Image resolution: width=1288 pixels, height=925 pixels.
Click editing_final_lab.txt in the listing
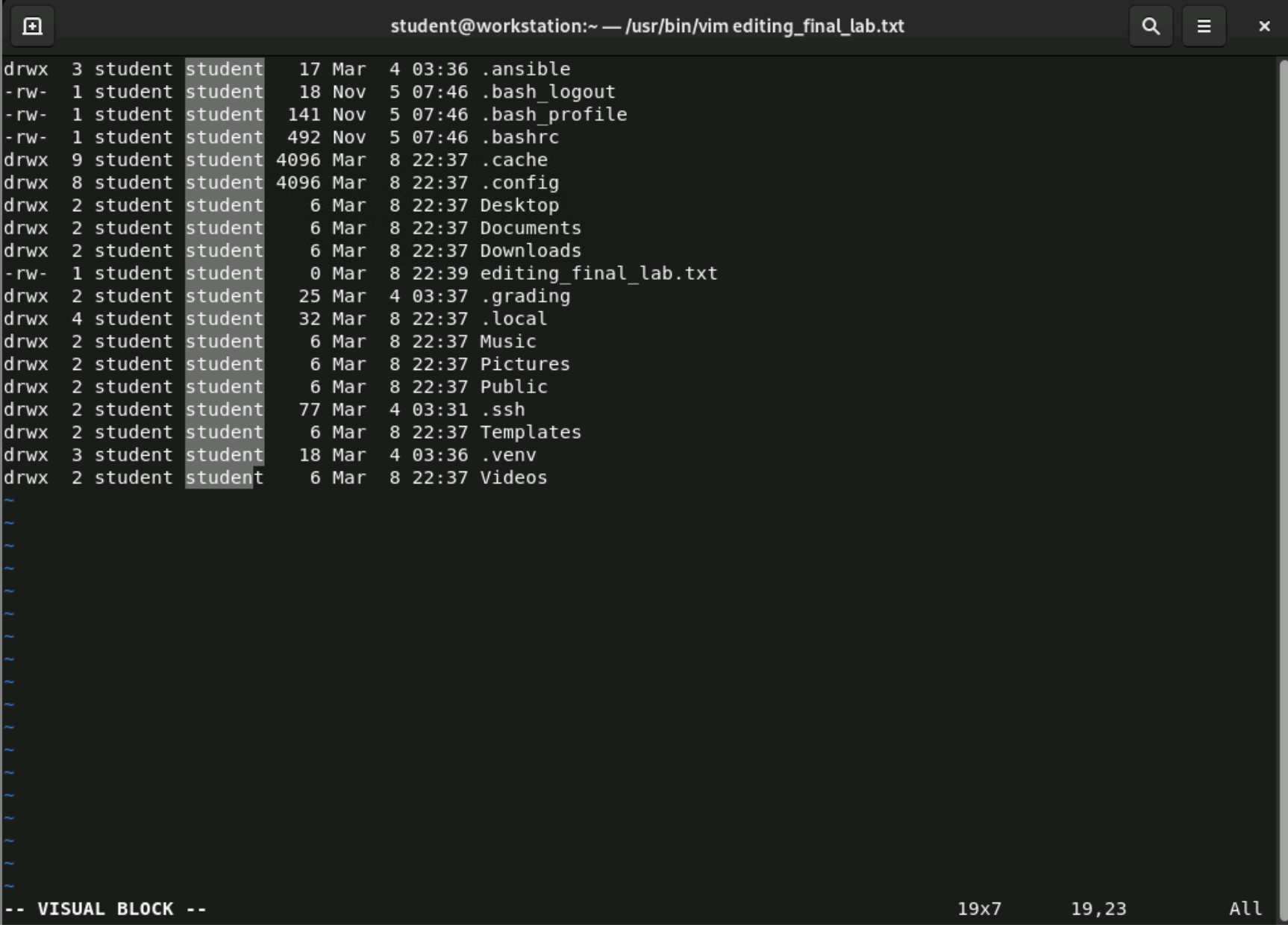[599, 274]
